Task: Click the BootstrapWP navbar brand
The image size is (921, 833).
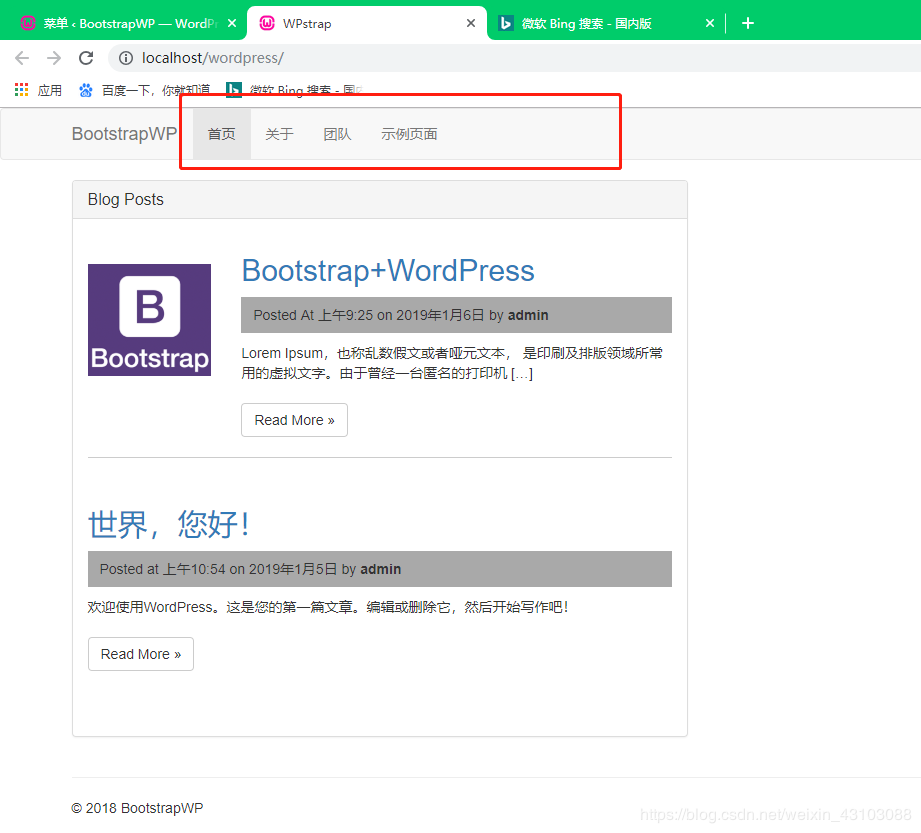Action: tap(124, 134)
